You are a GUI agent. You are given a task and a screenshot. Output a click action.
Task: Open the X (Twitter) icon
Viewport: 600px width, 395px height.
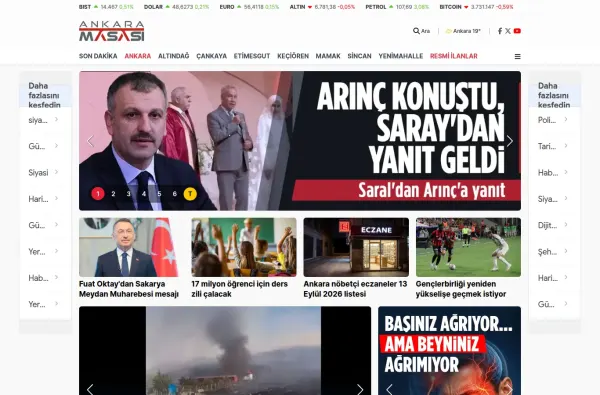(x=508, y=31)
